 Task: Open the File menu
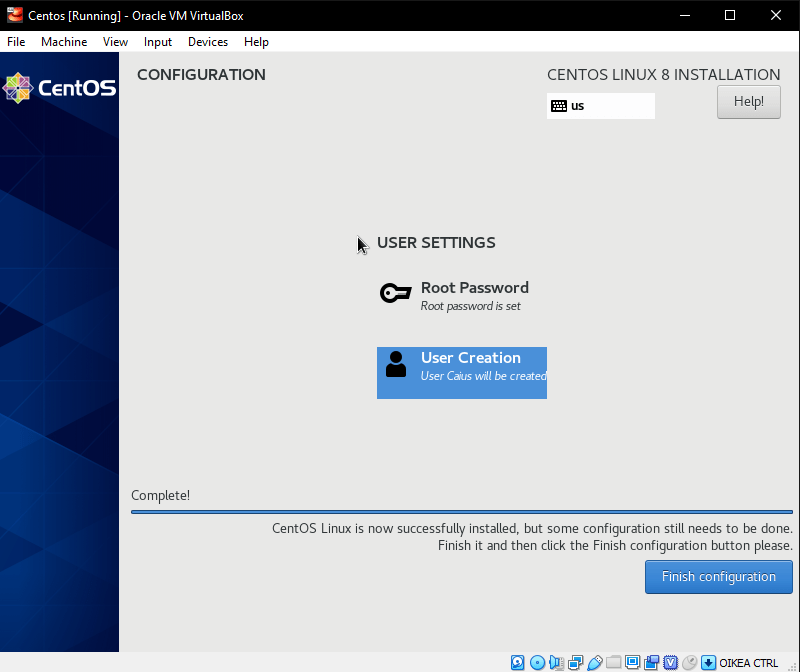coord(16,42)
